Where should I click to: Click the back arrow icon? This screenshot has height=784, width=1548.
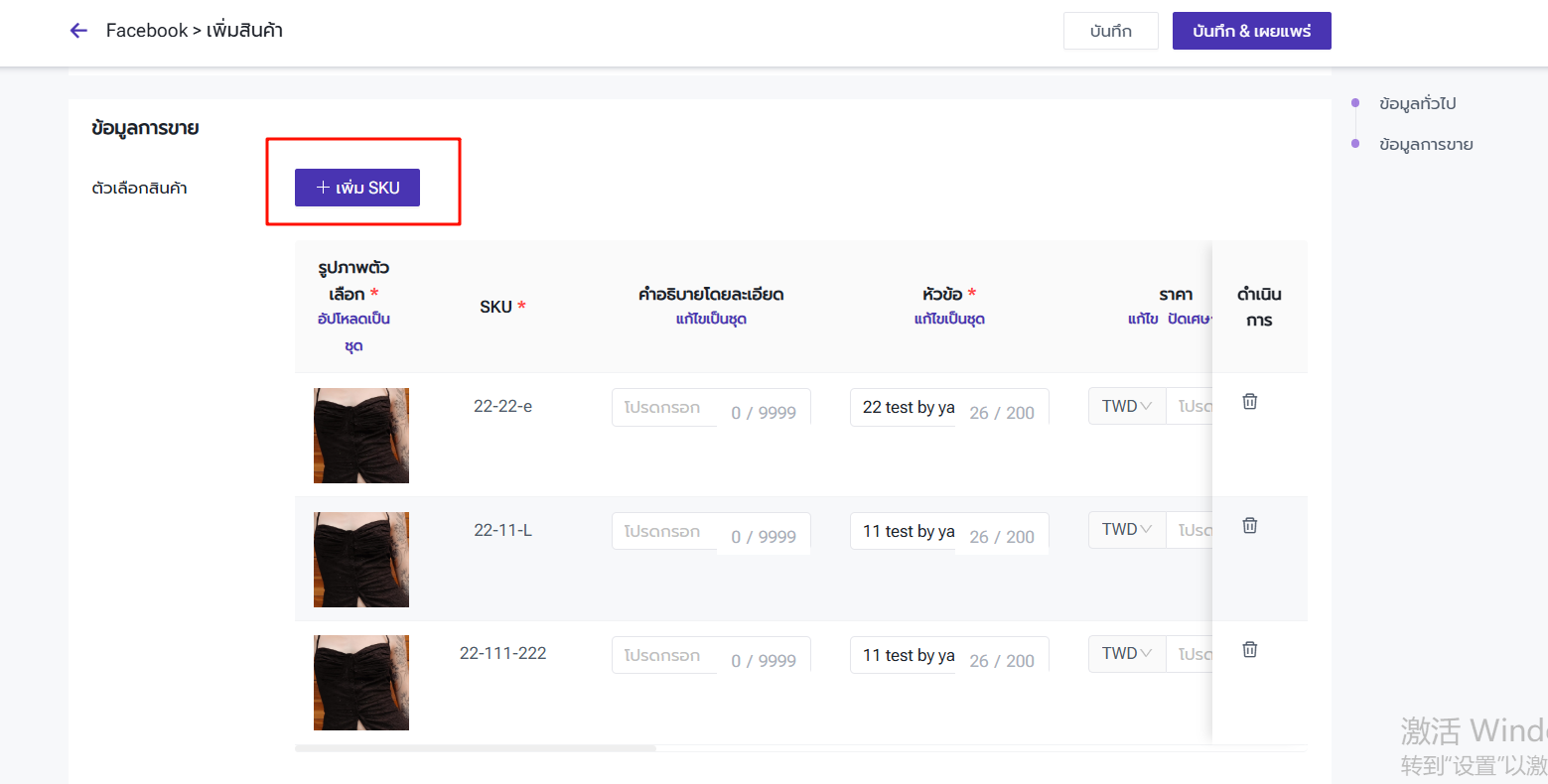(78, 31)
